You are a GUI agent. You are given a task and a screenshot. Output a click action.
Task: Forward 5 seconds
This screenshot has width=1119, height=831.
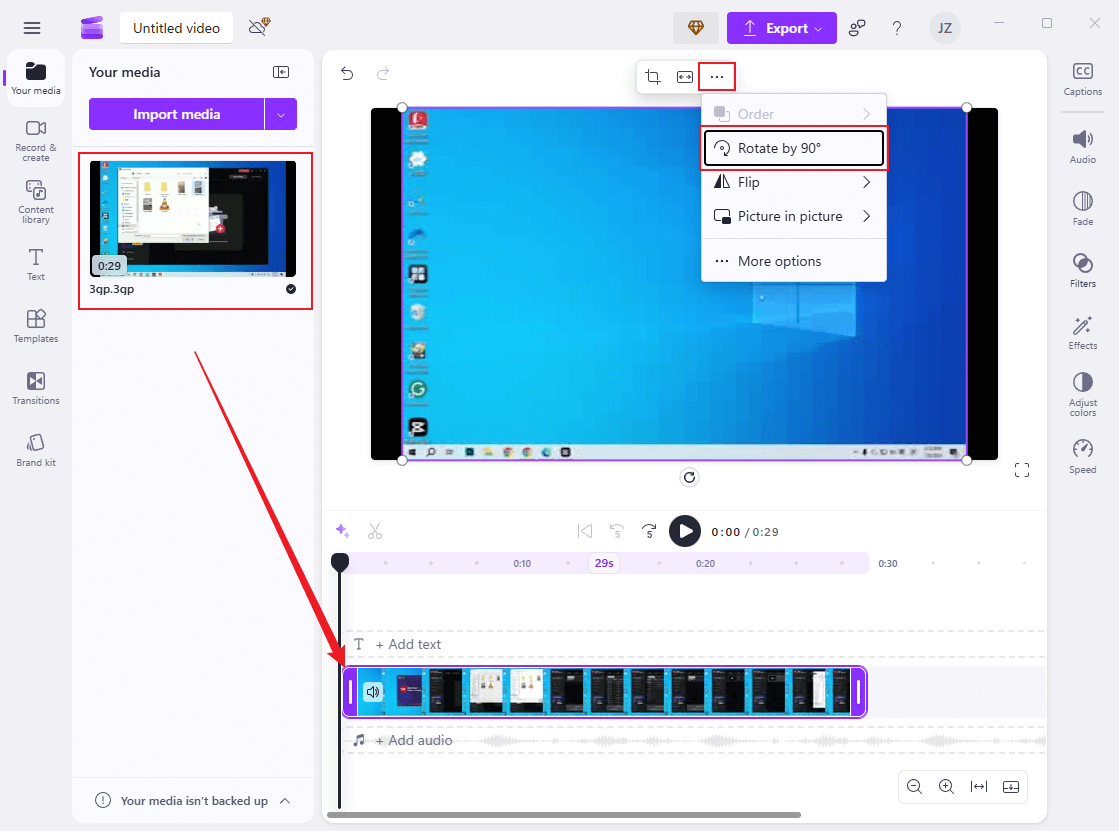[x=649, y=531]
